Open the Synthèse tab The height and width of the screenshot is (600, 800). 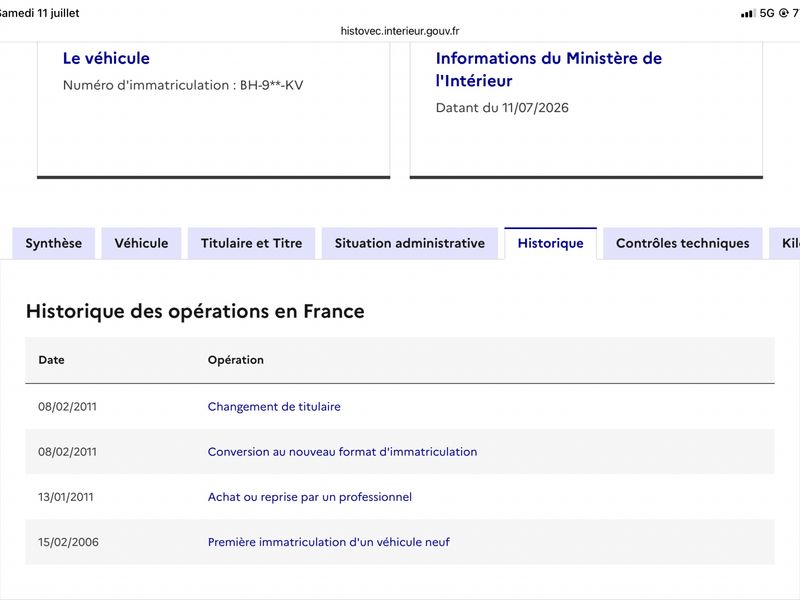(54, 243)
